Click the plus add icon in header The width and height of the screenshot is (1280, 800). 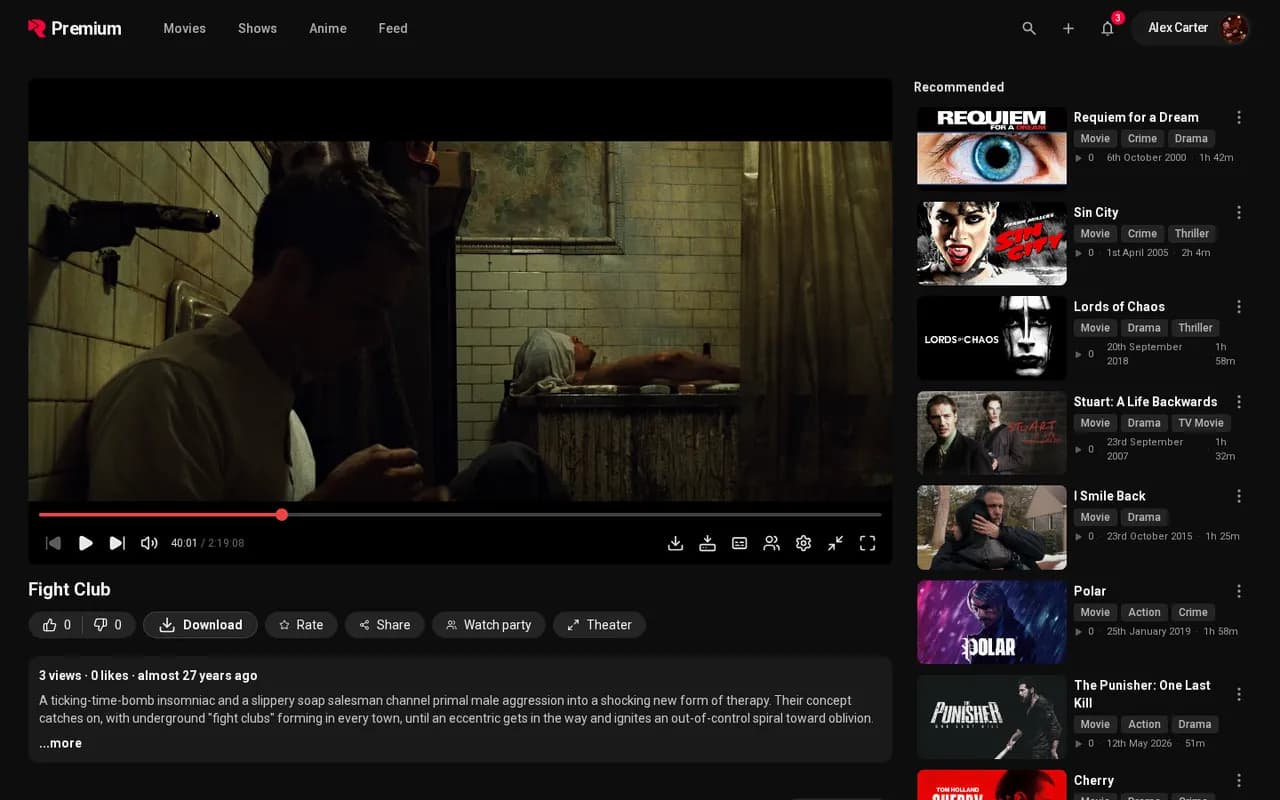(1068, 28)
